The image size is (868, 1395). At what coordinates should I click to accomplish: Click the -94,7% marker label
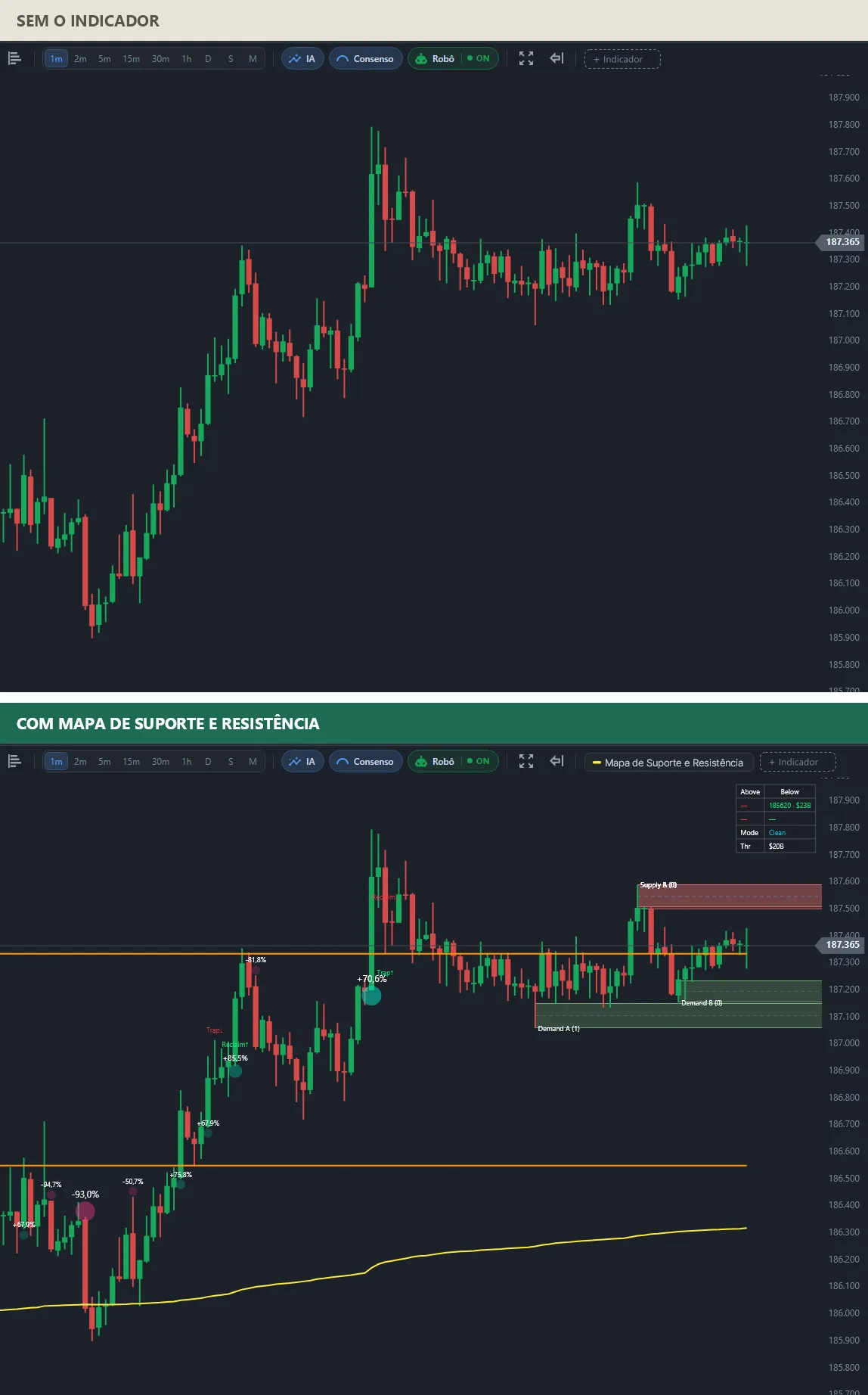point(51,1185)
